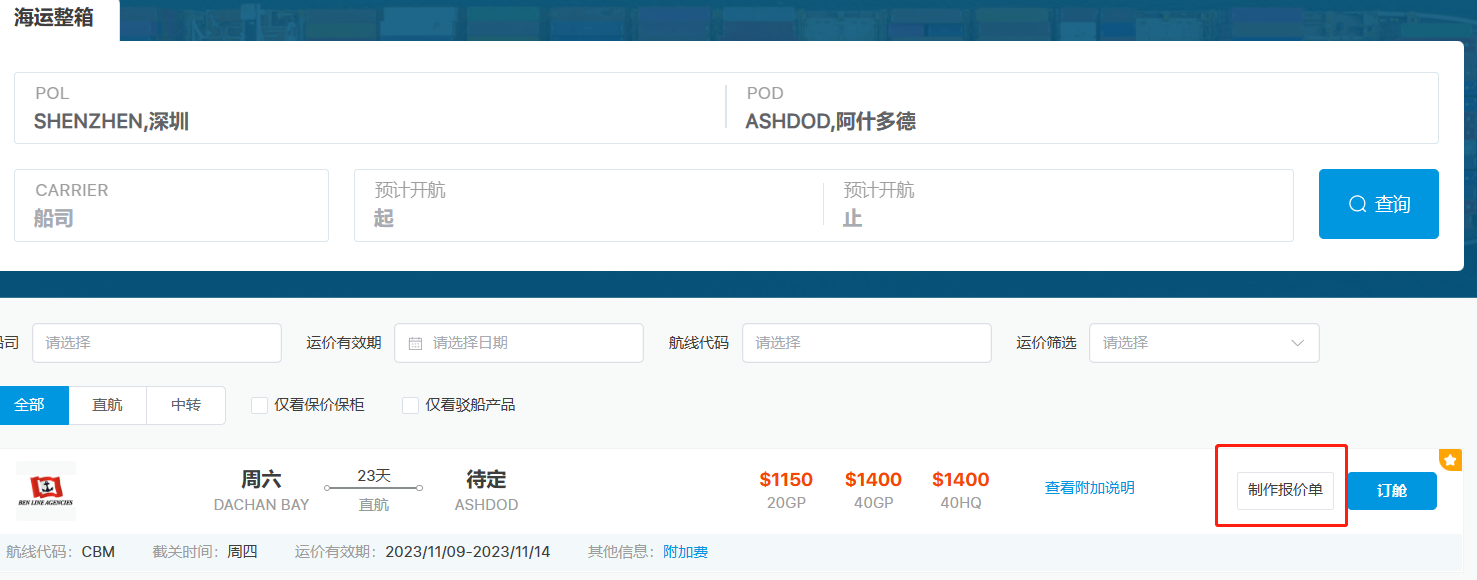Click the CARRIER 船司 input field
The height and width of the screenshot is (580, 1477).
tap(171, 205)
